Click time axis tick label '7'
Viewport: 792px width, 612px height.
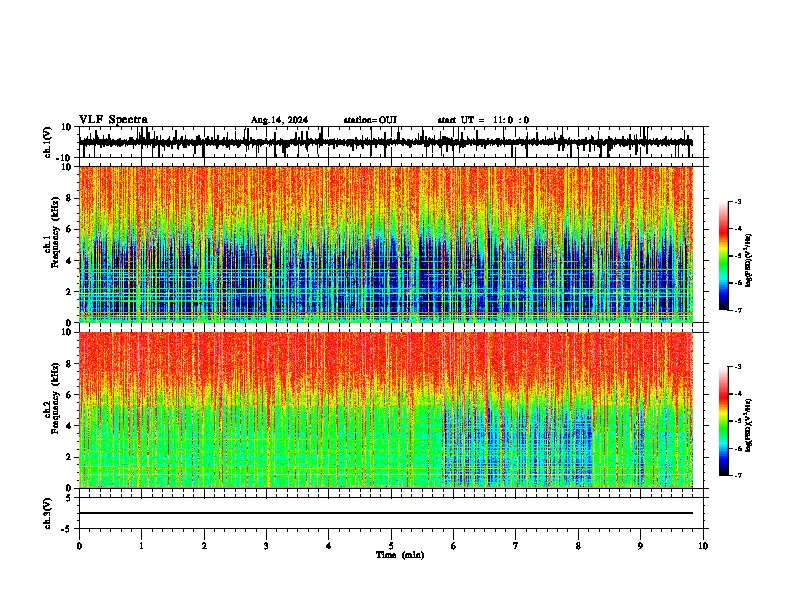click(x=516, y=546)
